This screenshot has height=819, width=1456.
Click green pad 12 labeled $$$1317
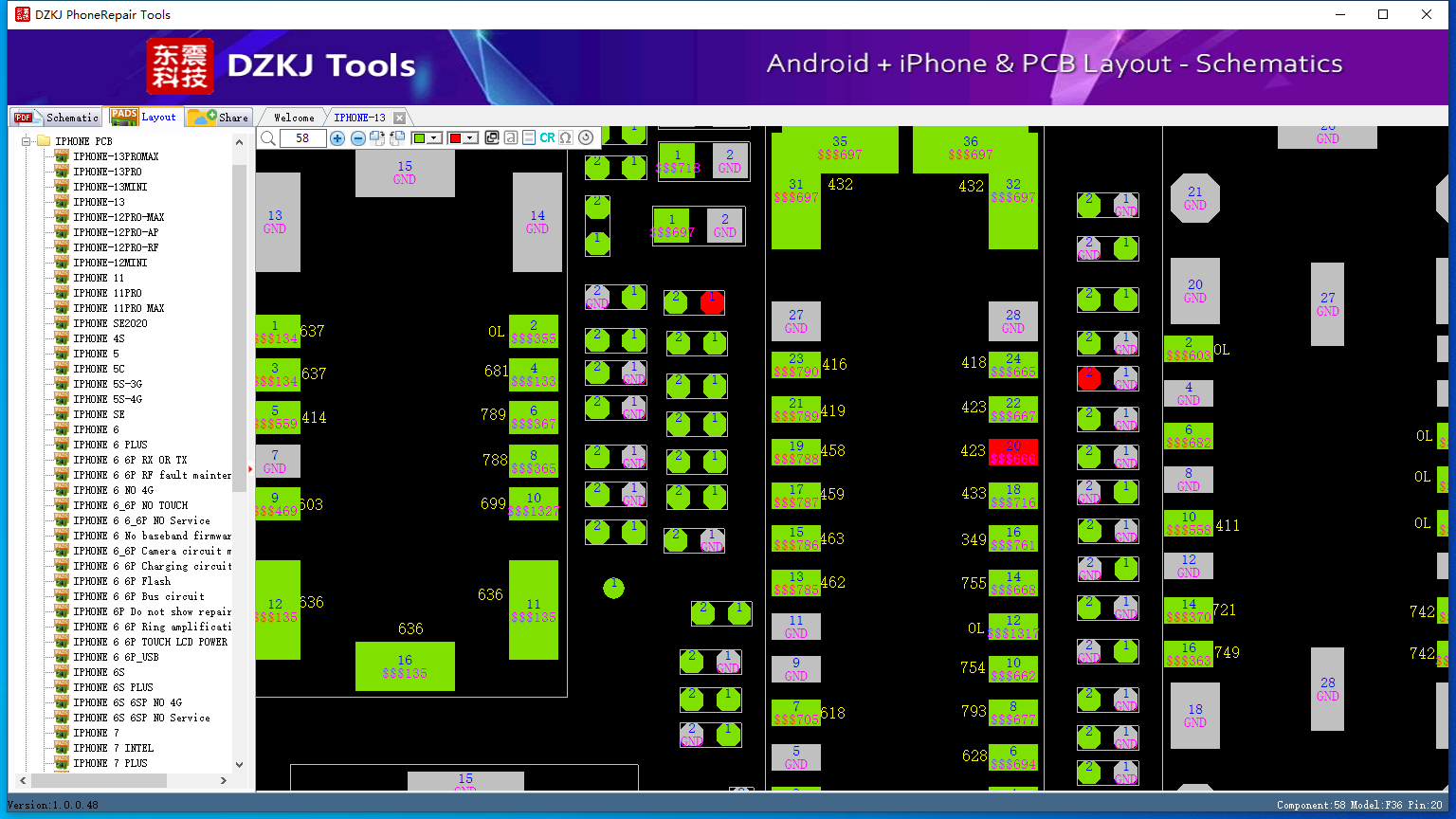tap(1013, 627)
